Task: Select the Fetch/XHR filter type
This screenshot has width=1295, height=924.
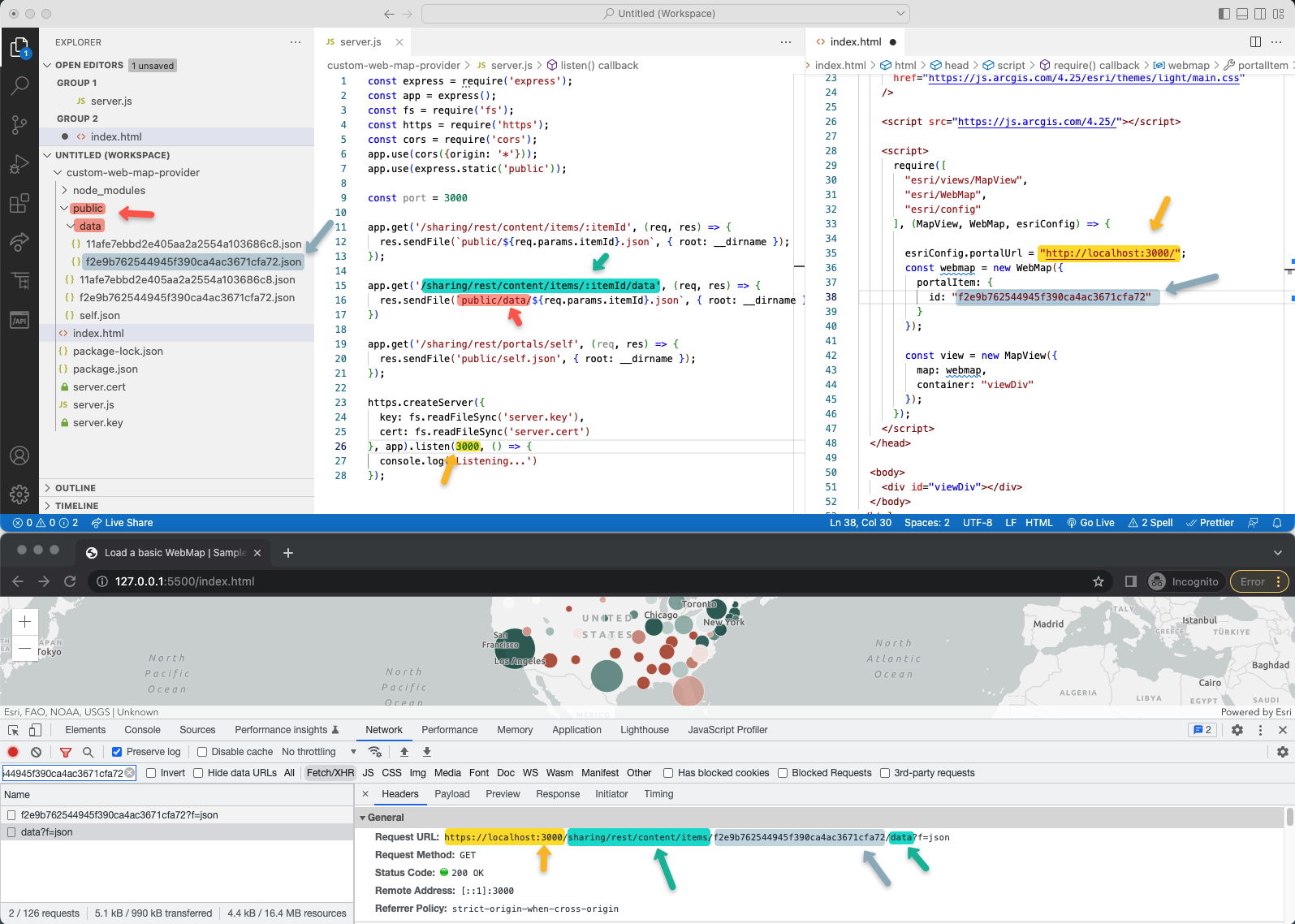Action: pos(330,773)
